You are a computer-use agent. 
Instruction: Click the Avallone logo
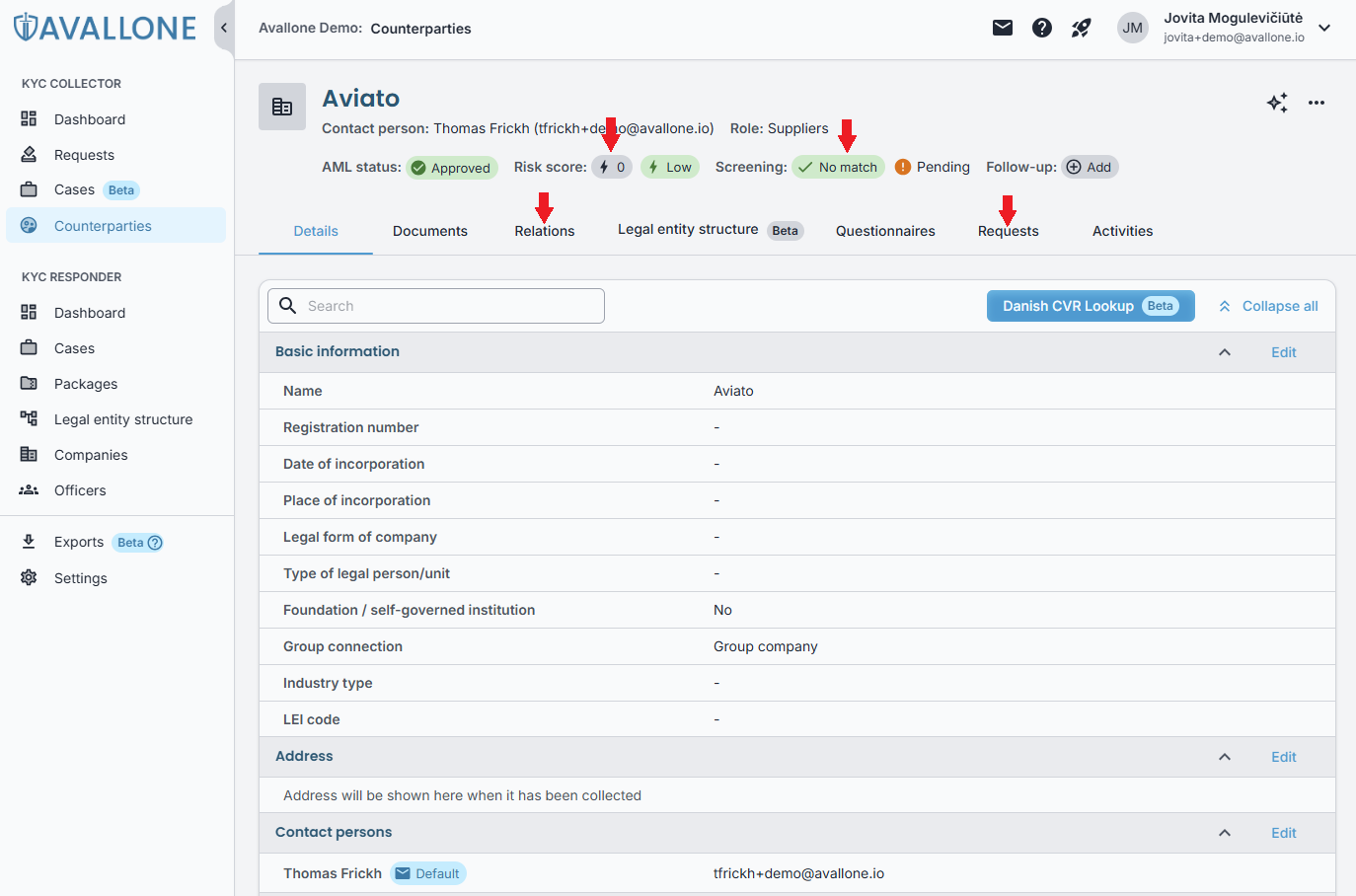[x=106, y=28]
